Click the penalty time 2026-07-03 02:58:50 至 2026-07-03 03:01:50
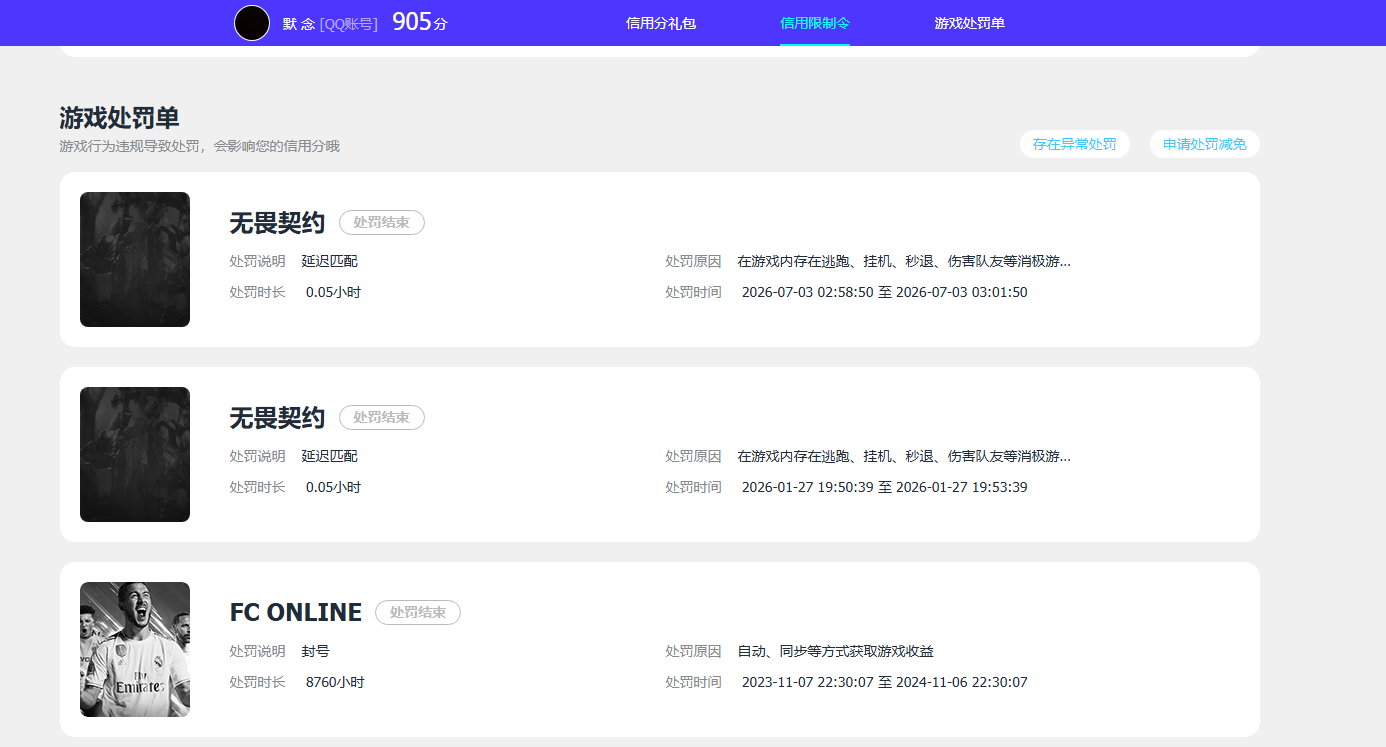 [885, 292]
